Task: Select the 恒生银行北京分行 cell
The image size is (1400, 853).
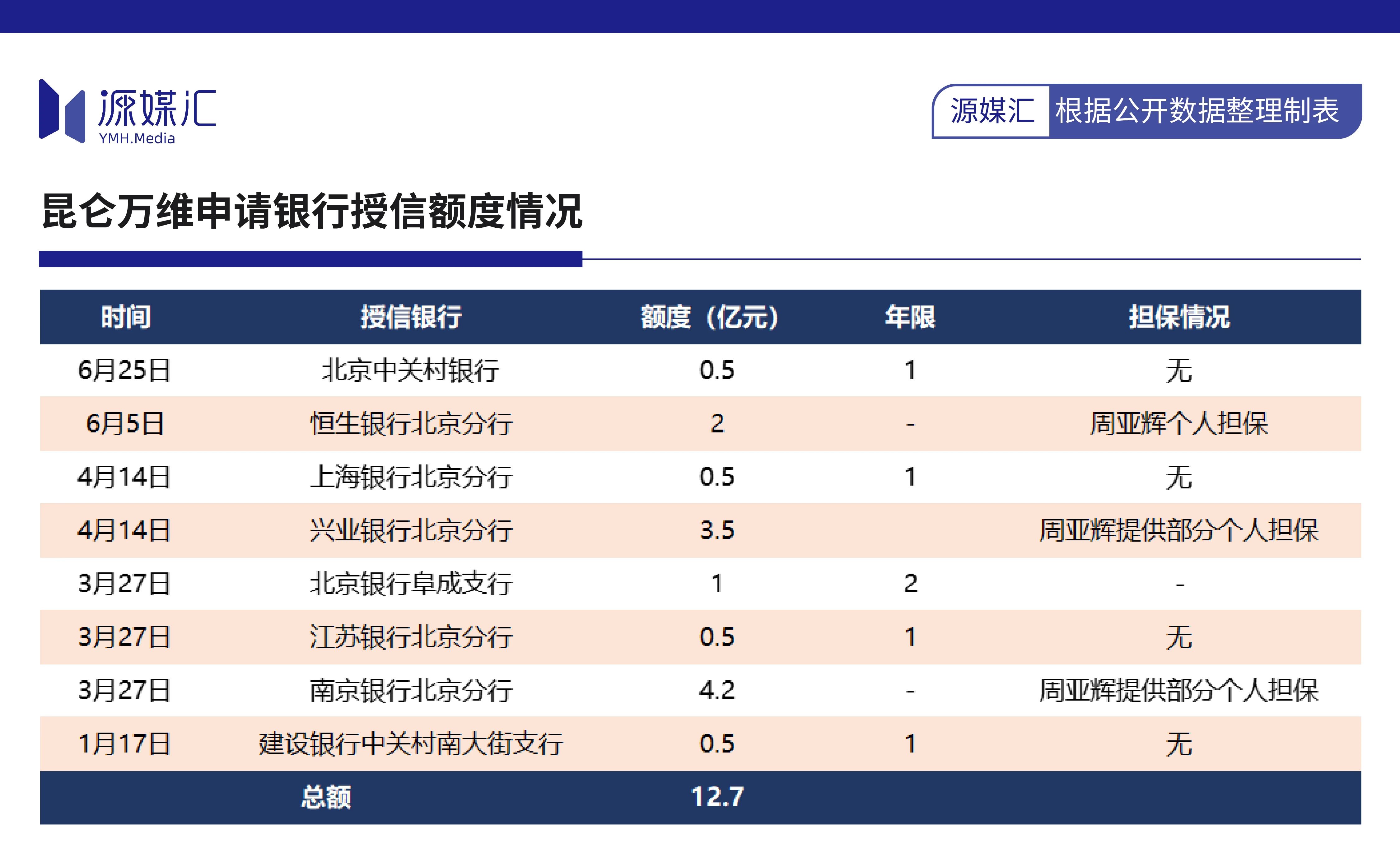Action: [x=411, y=424]
